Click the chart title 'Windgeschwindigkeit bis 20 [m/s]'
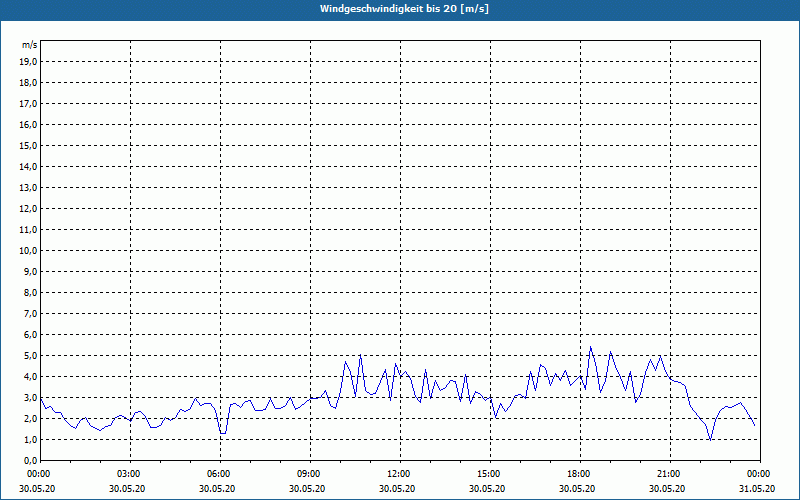 coord(404,9)
